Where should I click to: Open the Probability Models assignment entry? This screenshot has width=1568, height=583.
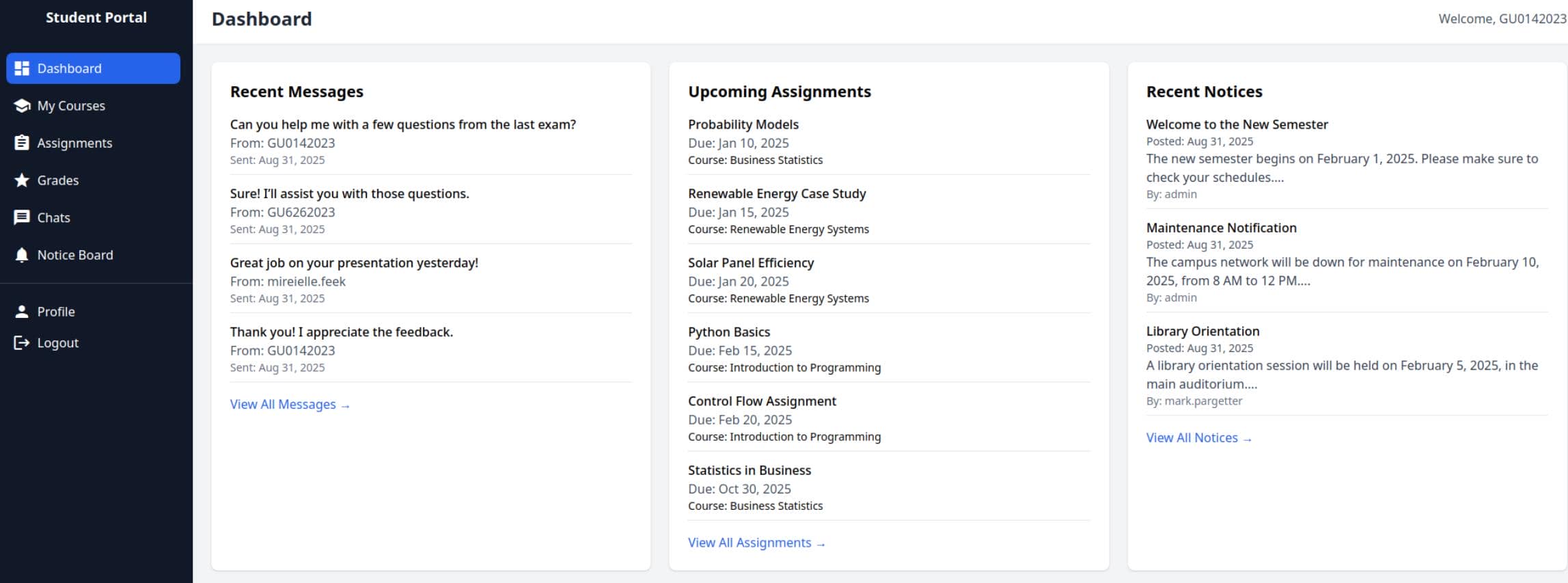743,124
